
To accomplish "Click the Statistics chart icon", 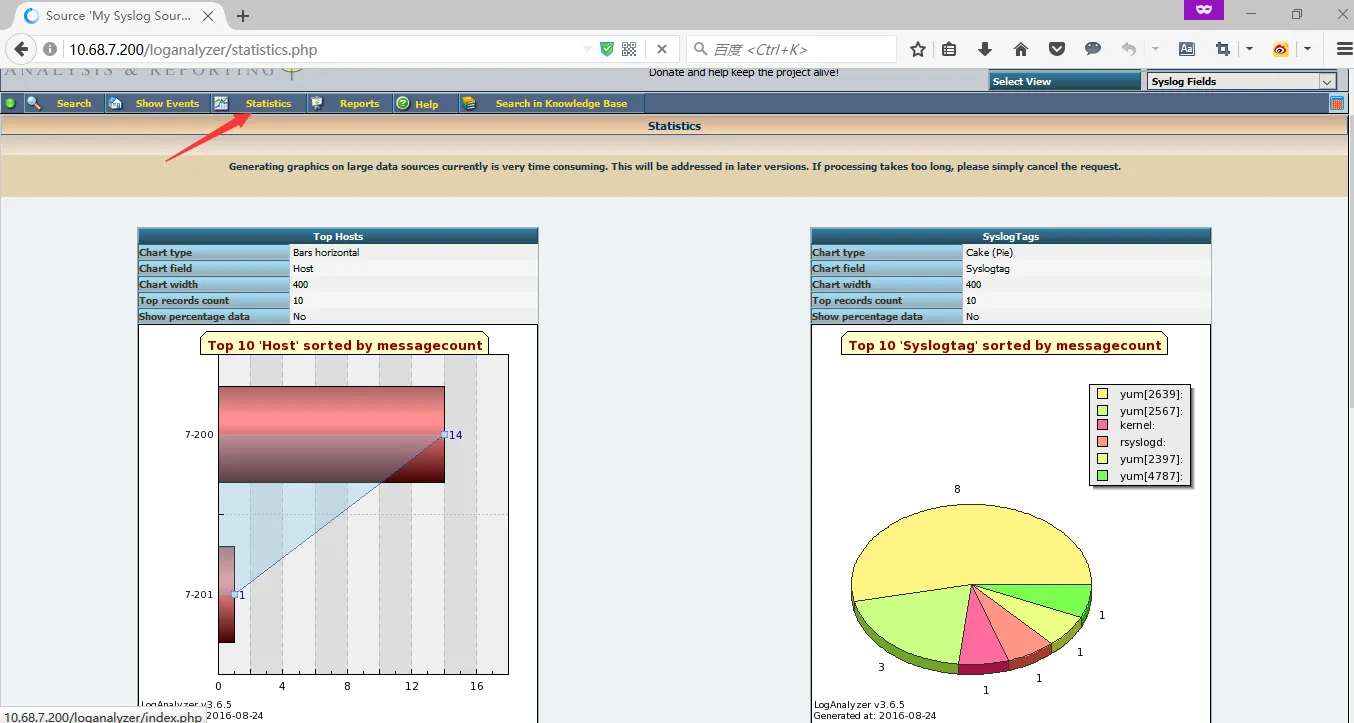I will pos(221,103).
